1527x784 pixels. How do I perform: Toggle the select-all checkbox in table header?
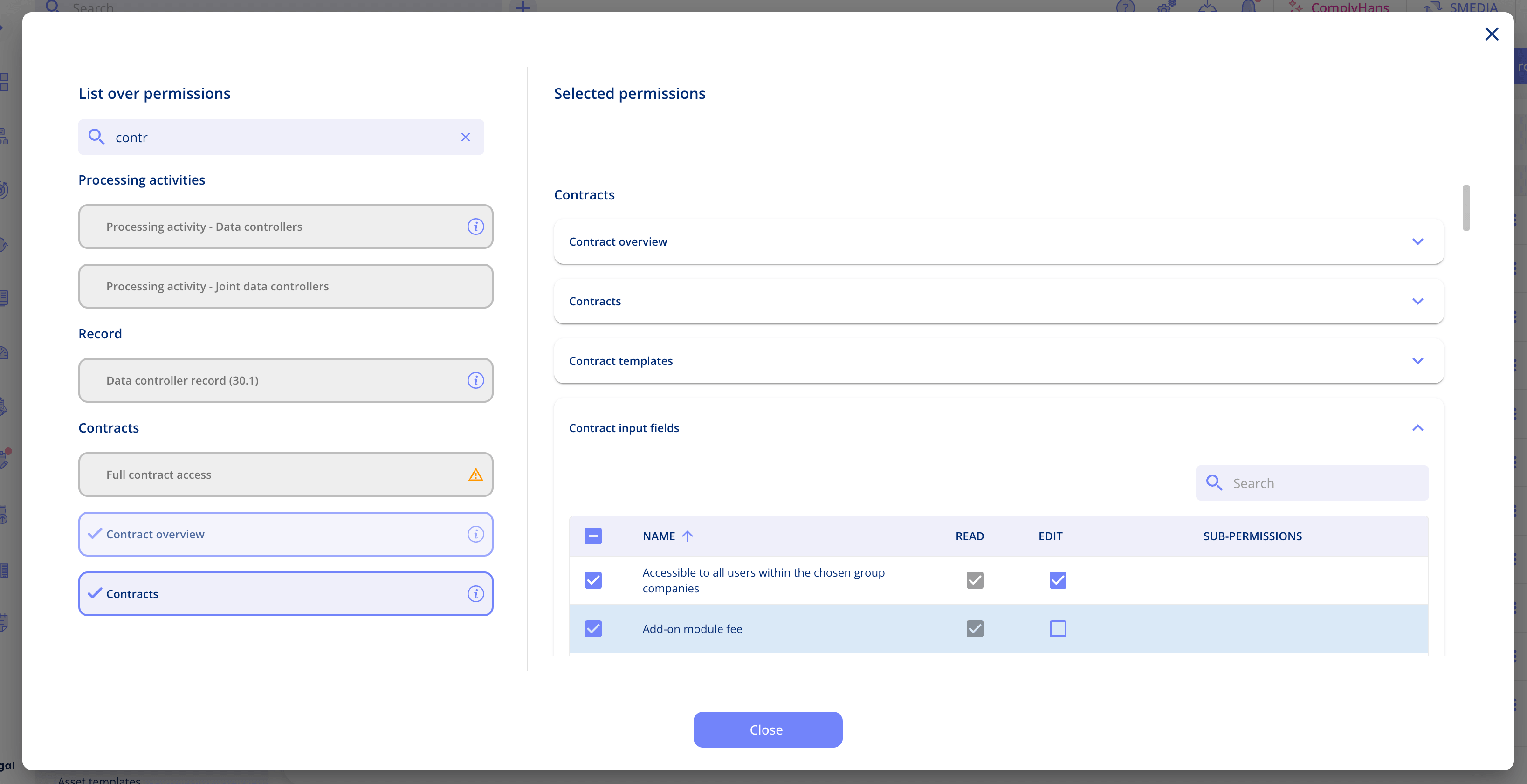(593, 536)
